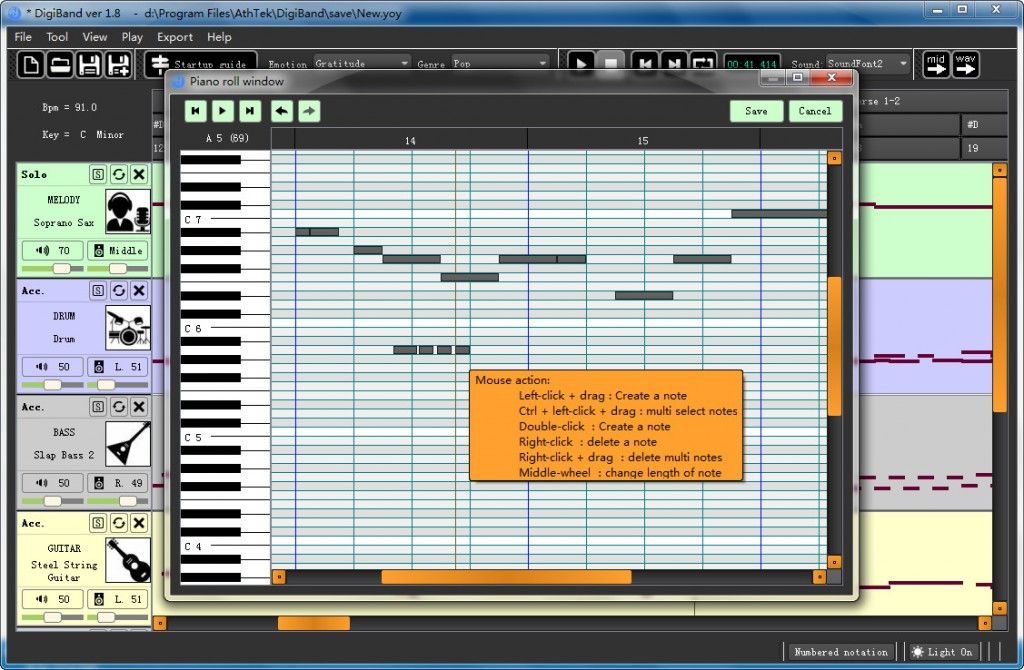
Task: Toggle Solo on the BASS track
Action: 99,406
